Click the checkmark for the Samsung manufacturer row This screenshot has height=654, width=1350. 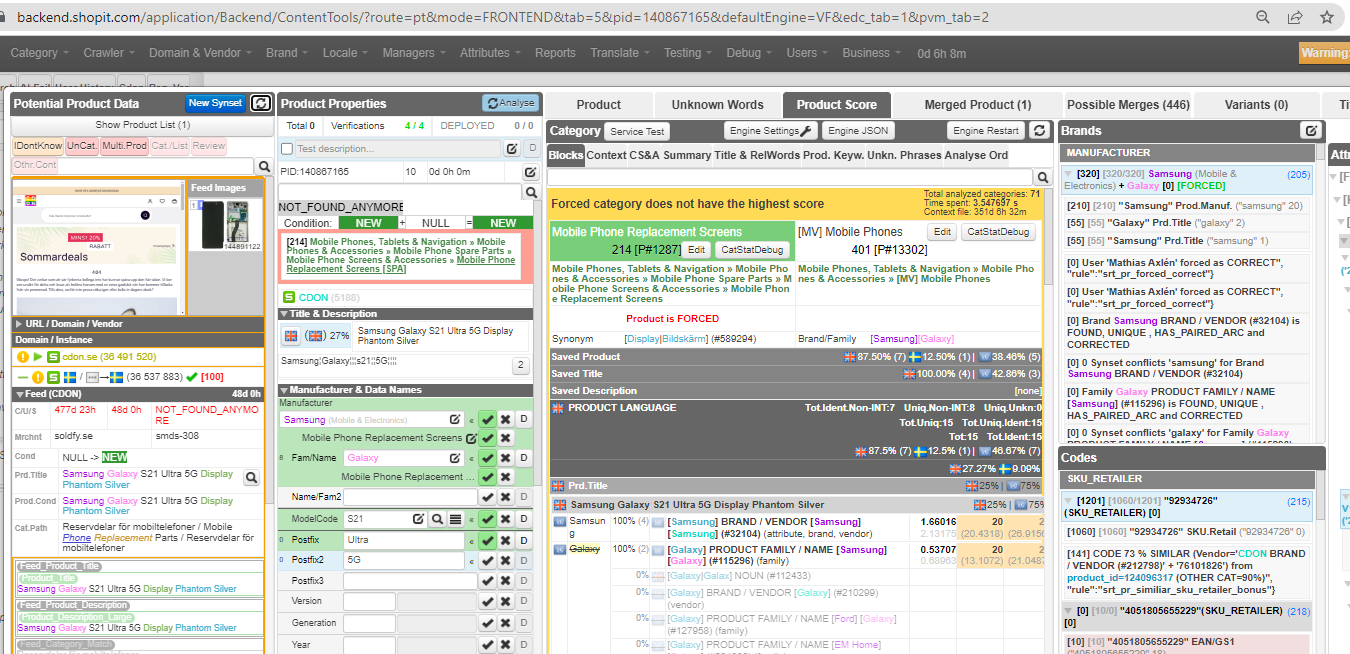point(487,420)
